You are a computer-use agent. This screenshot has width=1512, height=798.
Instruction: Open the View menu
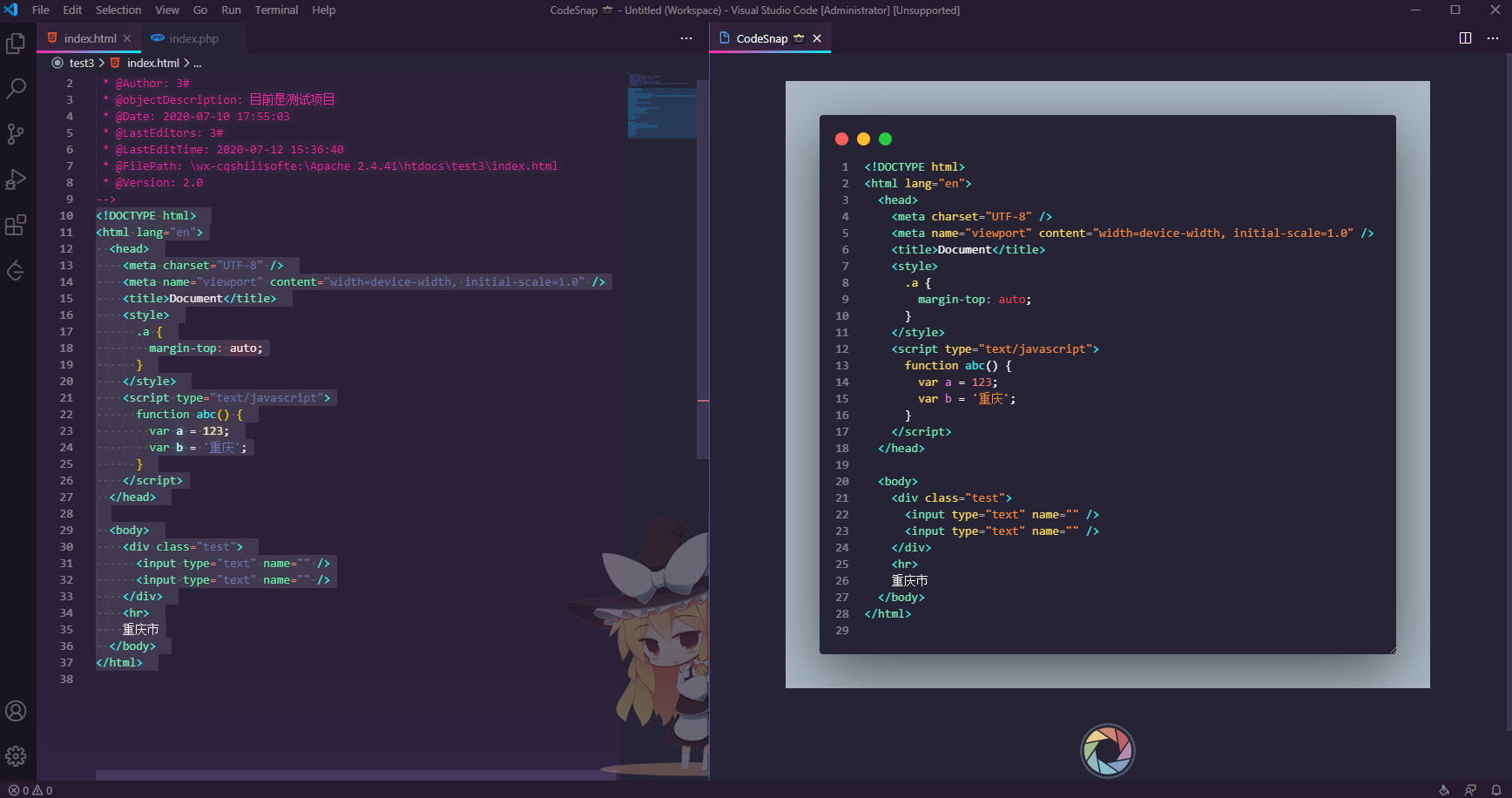pos(167,10)
